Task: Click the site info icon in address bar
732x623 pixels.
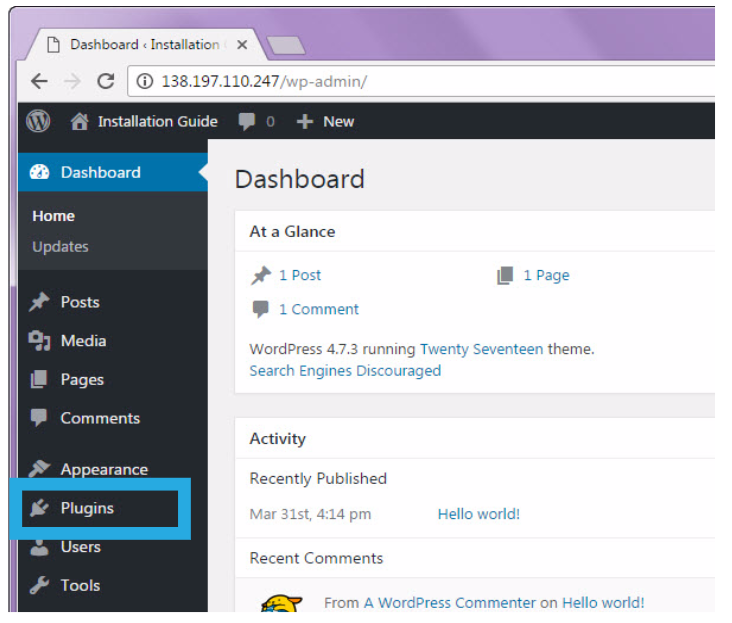Action: pyautogui.click(x=144, y=81)
